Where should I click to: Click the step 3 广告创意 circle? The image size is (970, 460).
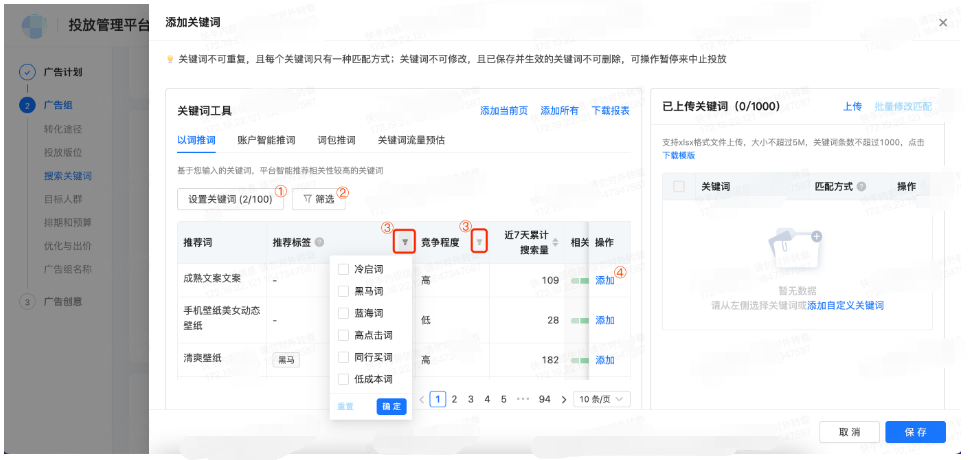click(27, 302)
